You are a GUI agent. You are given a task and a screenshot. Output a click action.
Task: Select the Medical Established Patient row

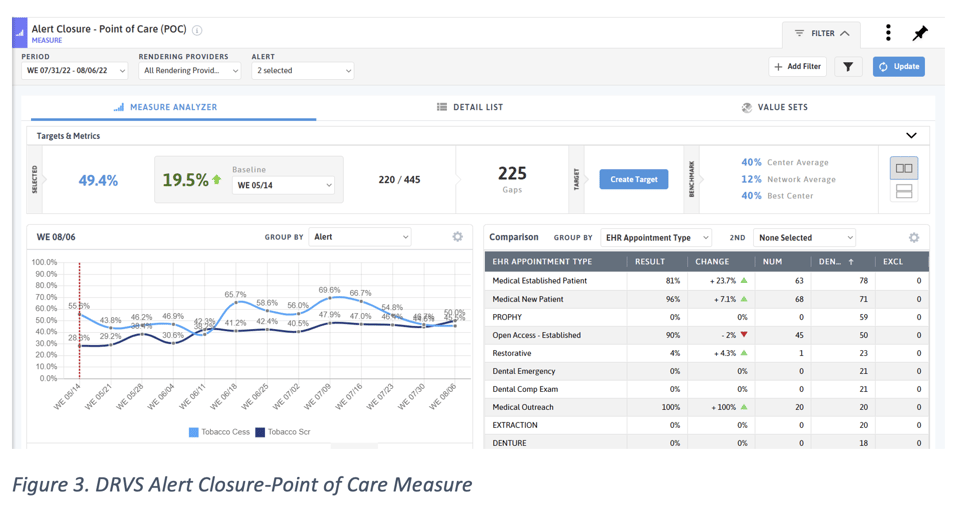click(706, 281)
